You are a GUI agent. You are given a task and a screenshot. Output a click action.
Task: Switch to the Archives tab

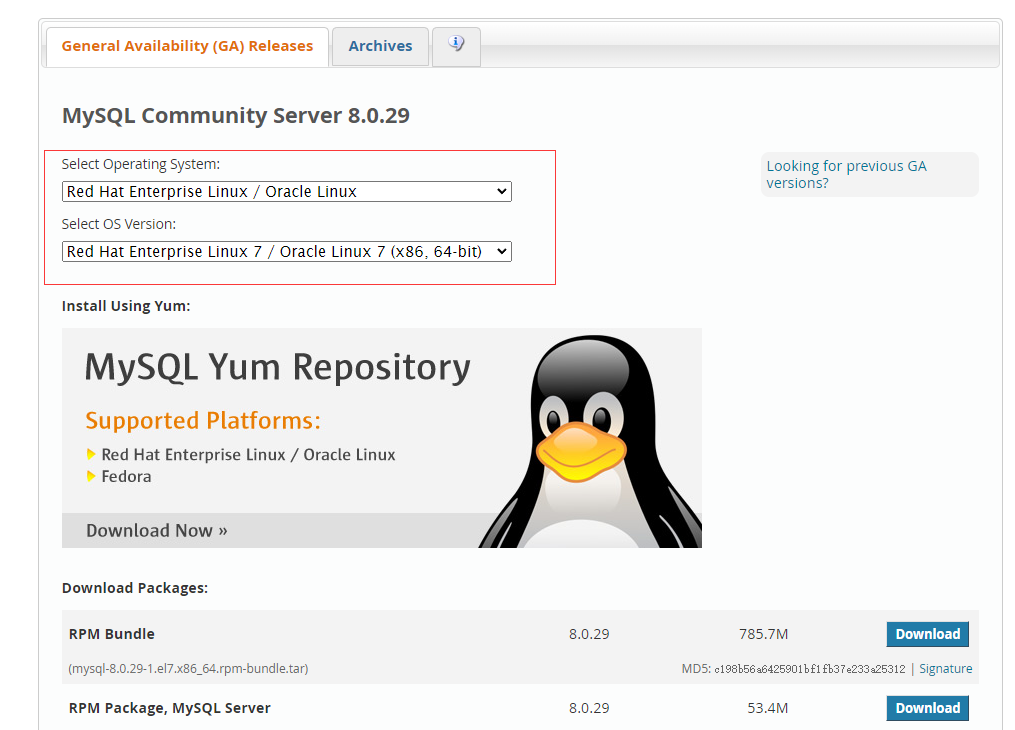pyautogui.click(x=380, y=47)
